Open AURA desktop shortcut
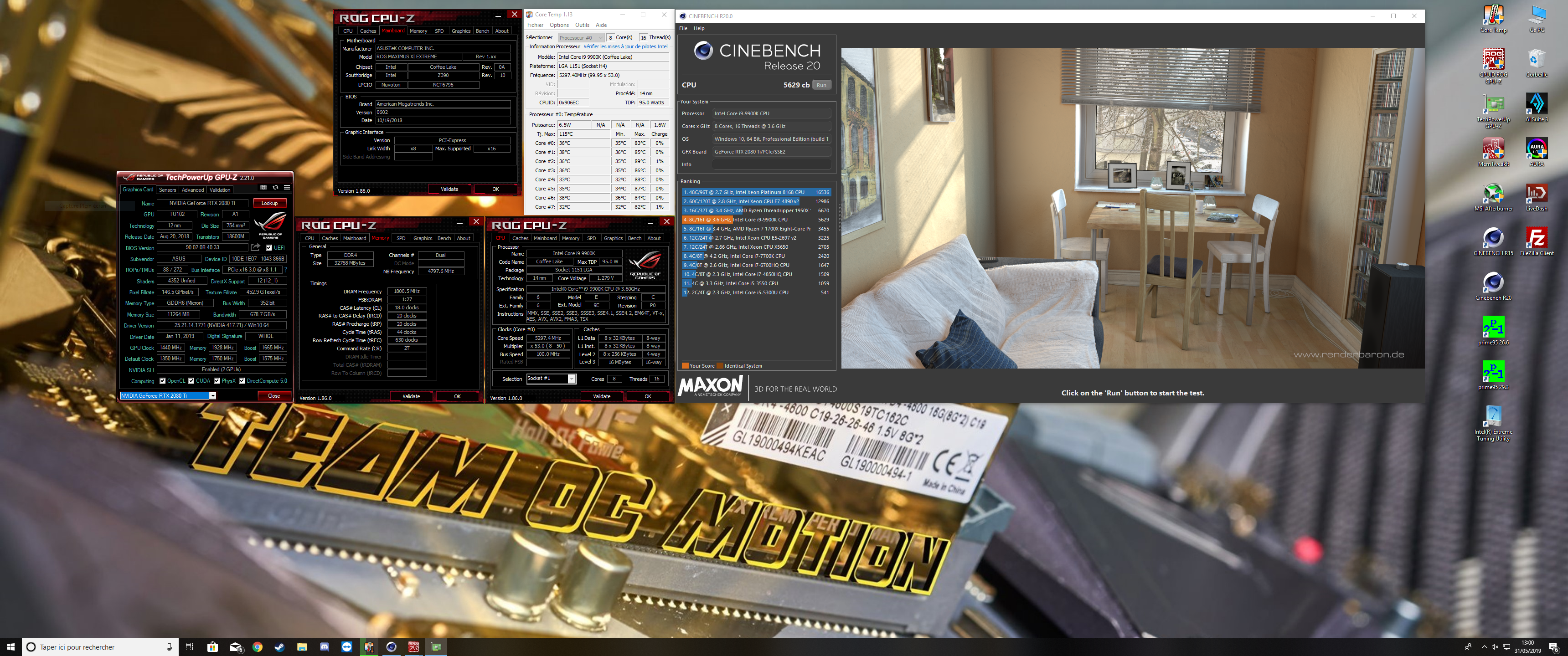 pyautogui.click(x=1537, y=152)
